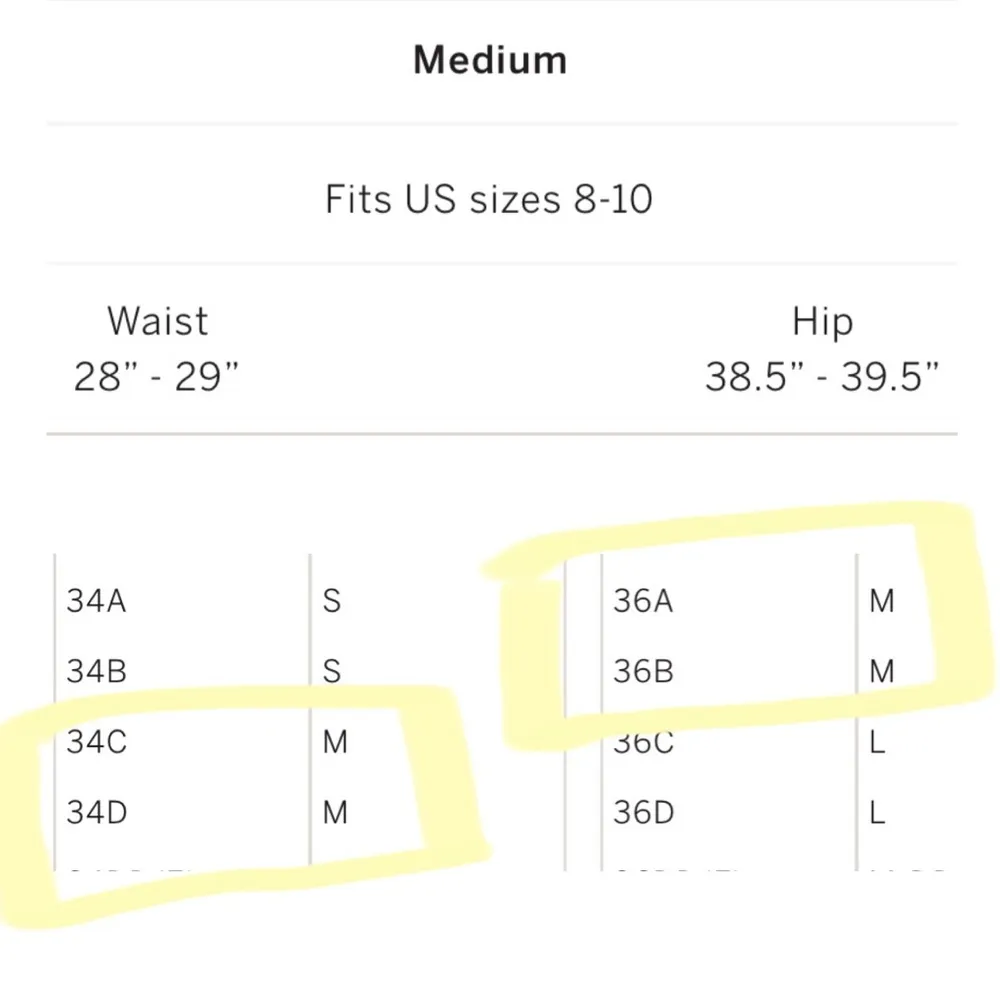Select the Fits US sizes 8-10 text
1000x1000 pixels.
[x=489, y=199]
